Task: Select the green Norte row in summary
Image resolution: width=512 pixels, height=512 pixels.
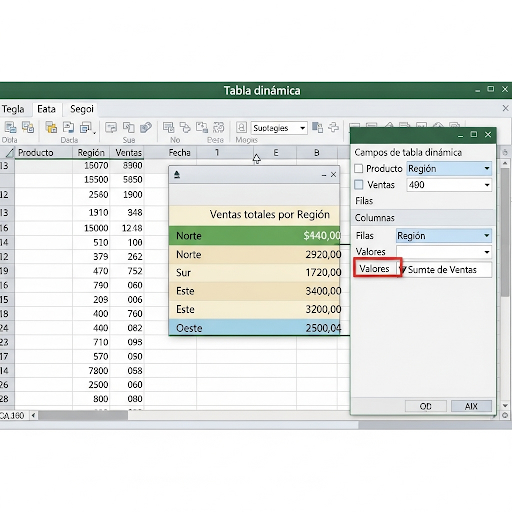Action: click(254, 236)
